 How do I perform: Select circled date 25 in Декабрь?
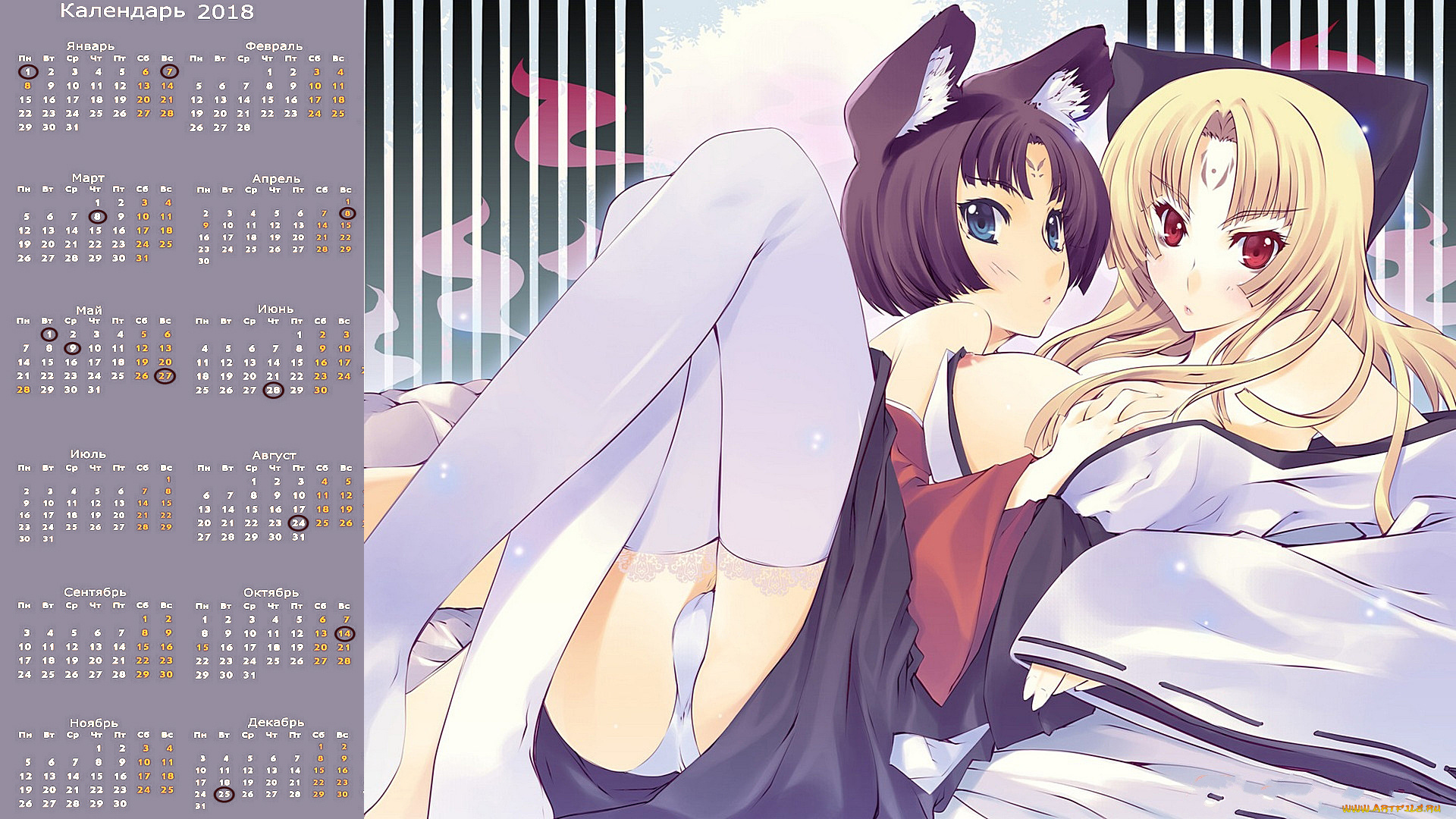pos(224,795)
